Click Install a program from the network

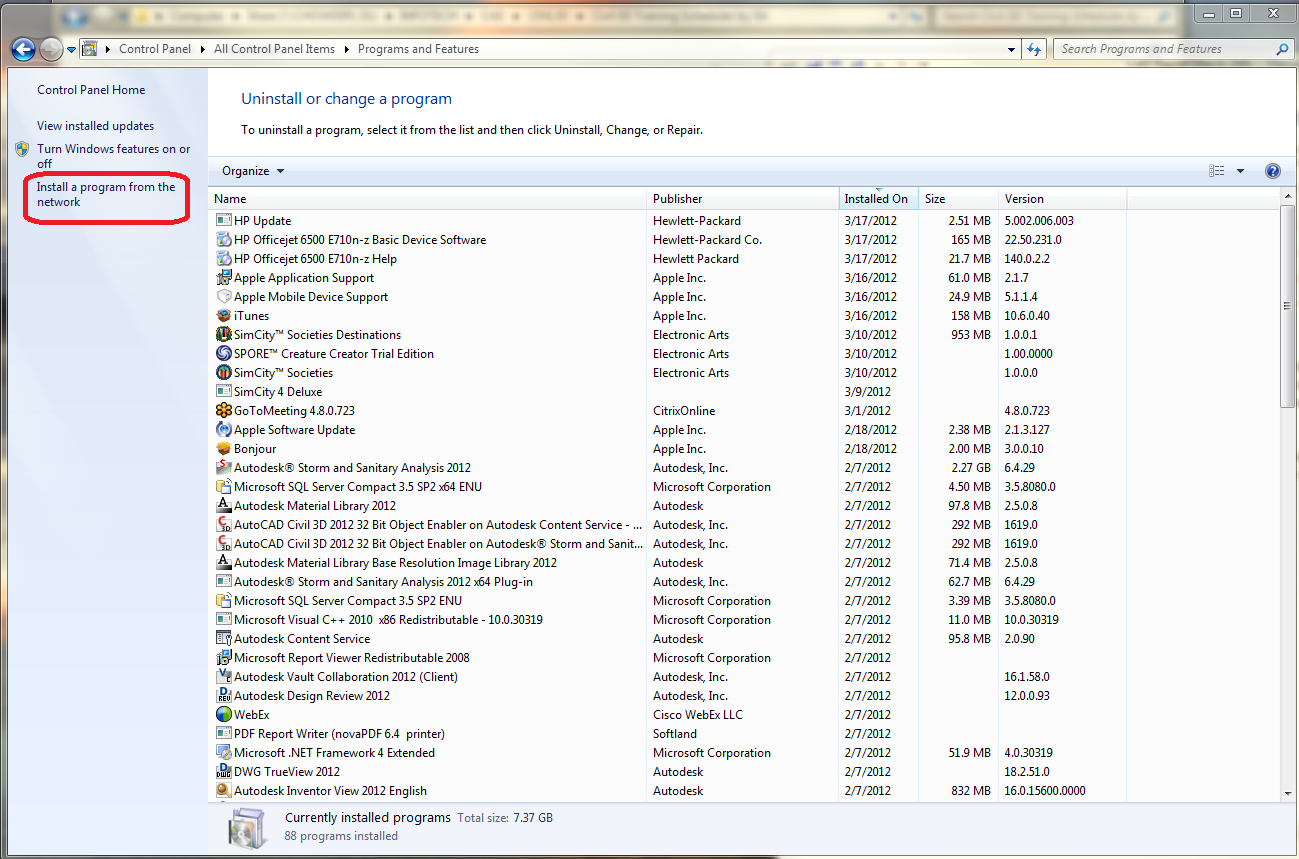106,194
